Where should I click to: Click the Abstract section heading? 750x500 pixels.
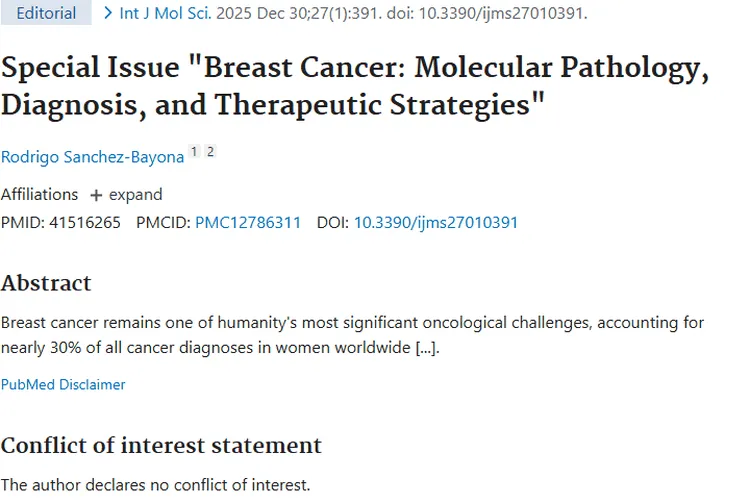pos(46,283)
